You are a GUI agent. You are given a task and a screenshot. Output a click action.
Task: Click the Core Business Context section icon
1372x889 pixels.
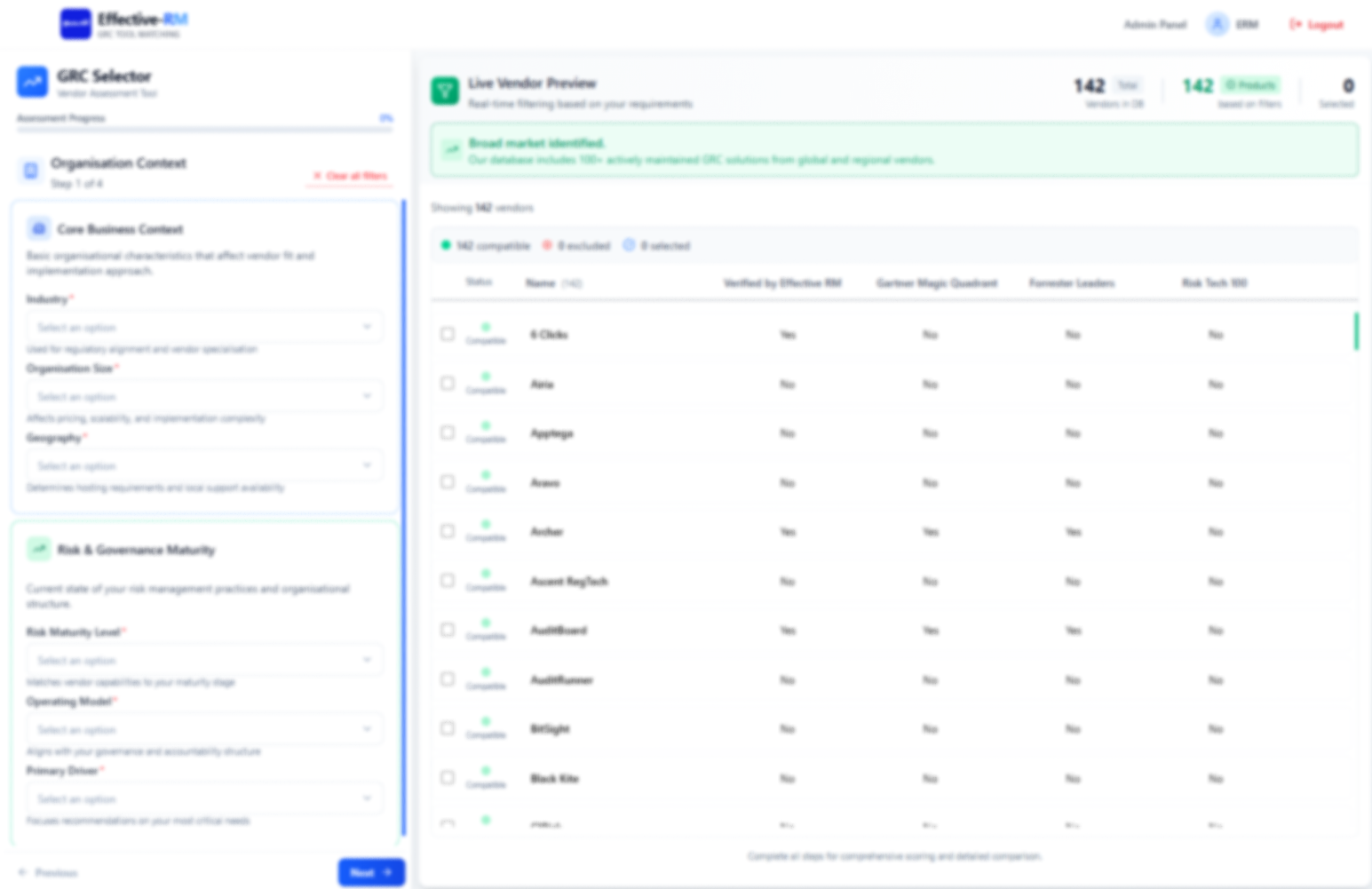[x=38, y=229]
